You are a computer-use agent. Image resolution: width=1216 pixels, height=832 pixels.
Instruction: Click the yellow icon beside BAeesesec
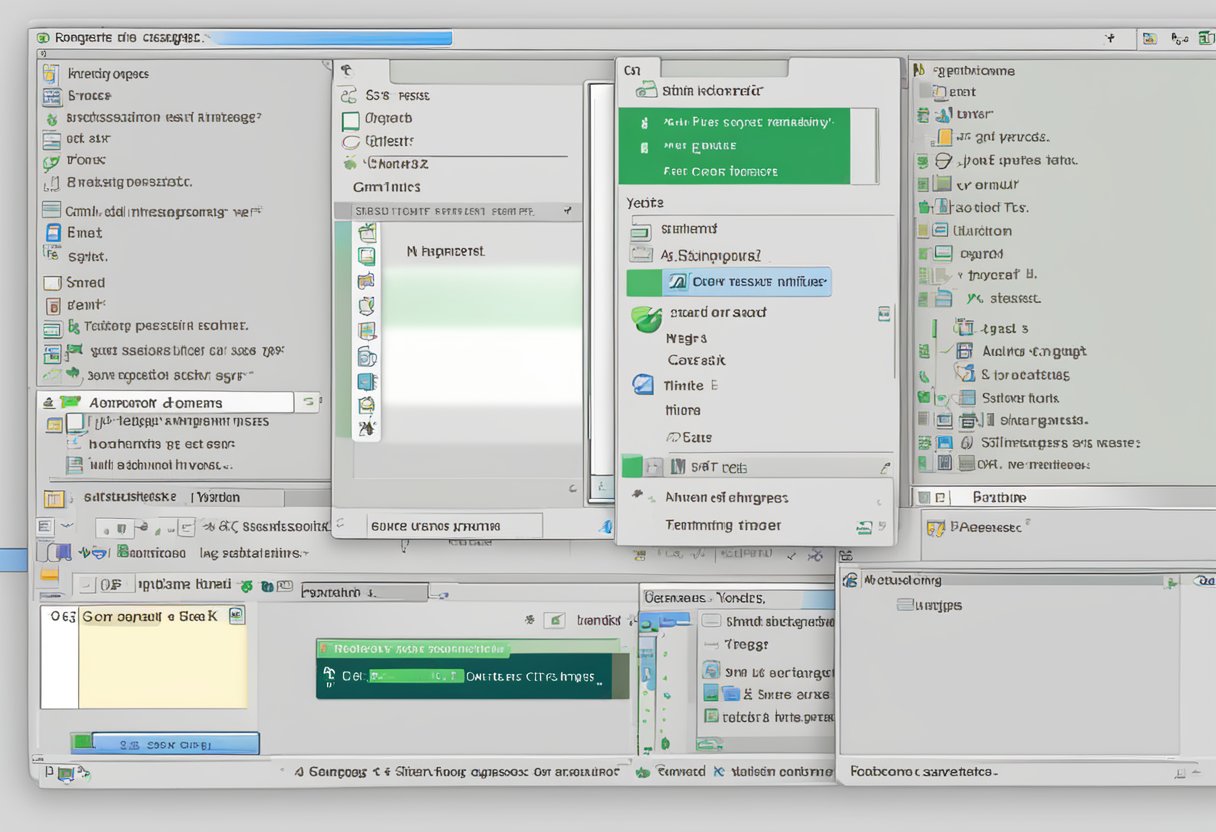(935, 527)
